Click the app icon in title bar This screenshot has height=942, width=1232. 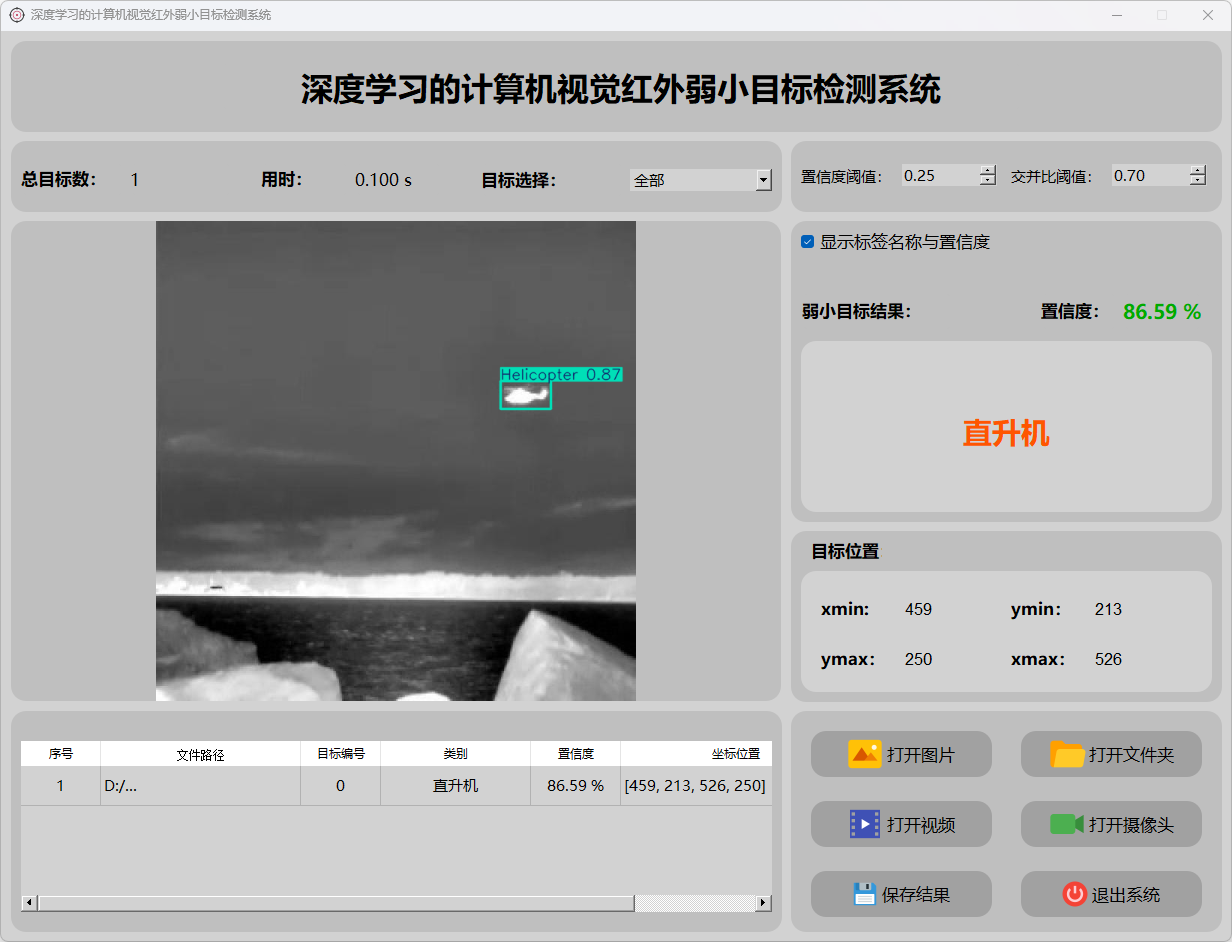click(x=17, y=15)
